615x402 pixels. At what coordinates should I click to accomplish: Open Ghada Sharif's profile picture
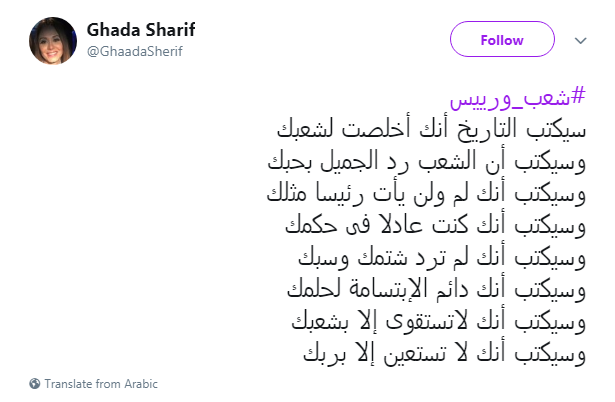(x=53, y=40)
